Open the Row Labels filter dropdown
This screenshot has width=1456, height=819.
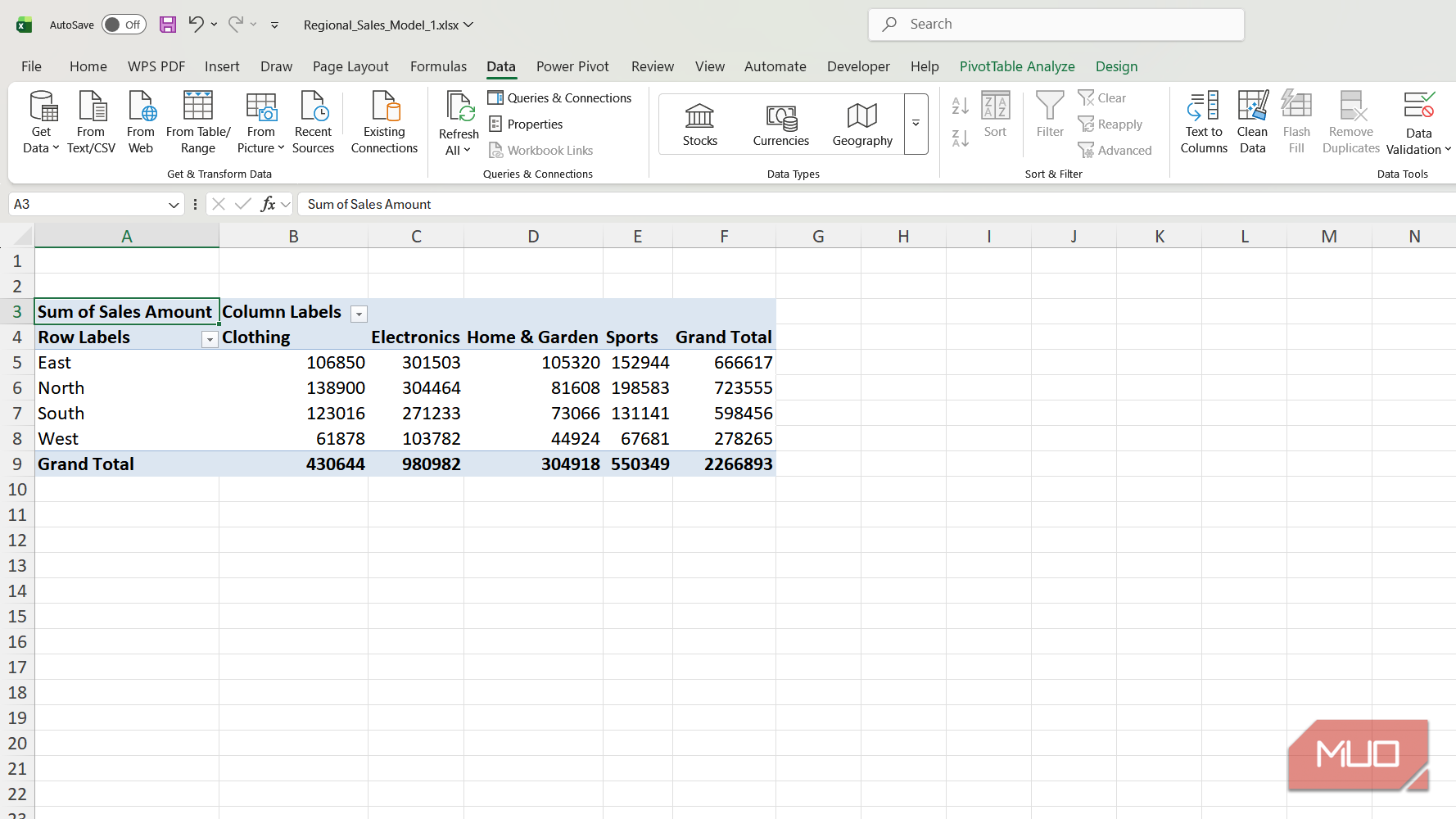pos(210,339)
